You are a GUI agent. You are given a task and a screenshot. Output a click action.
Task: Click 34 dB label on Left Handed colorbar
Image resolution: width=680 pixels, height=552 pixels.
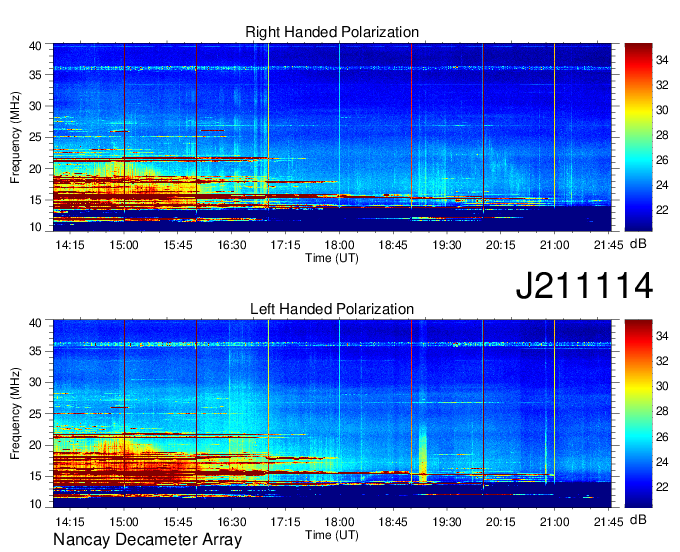tap(662, 336)
